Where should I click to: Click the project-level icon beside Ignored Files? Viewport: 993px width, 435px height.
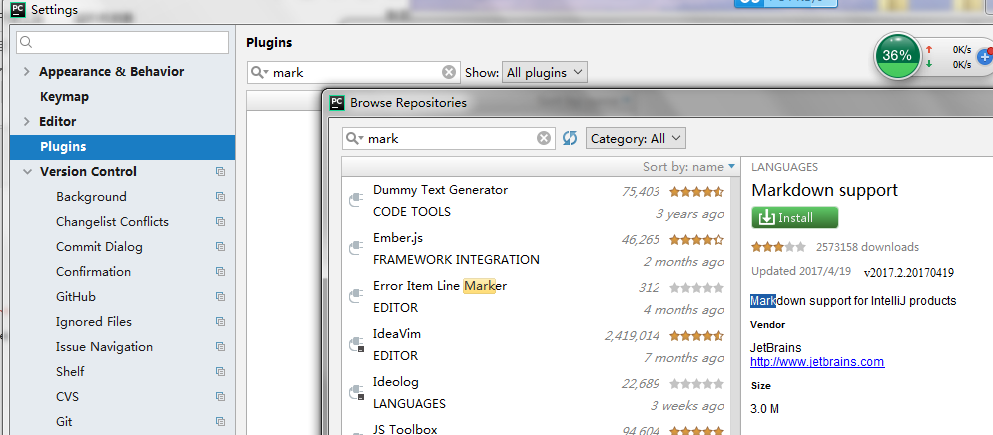click(x=220, y=322)
